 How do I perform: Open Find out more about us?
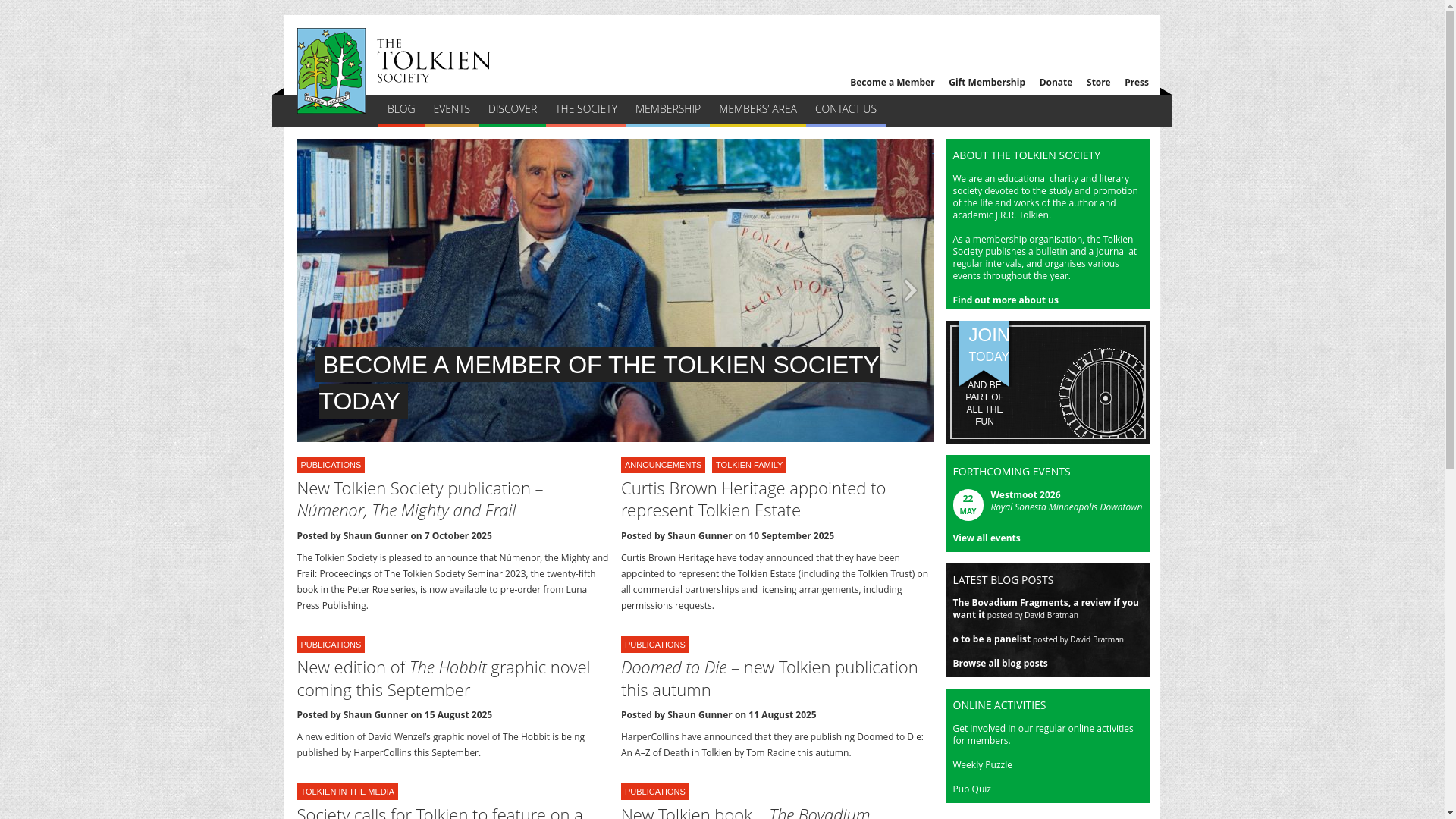click(1005, 300)
